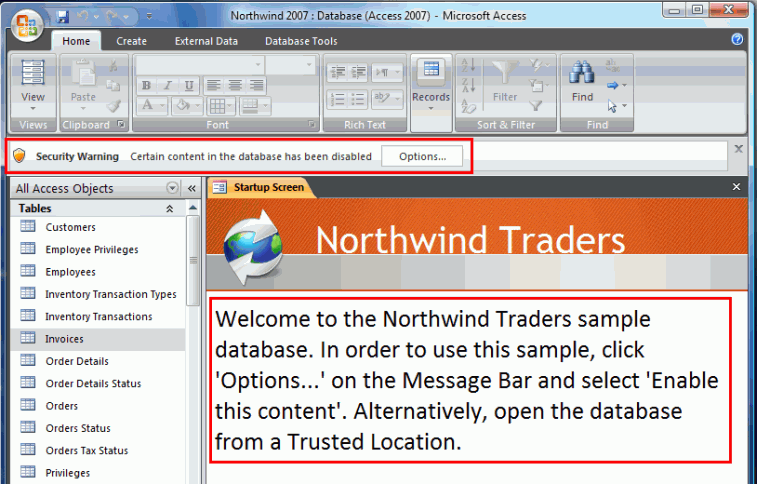Open the Clipboard group dialog launcher
Image resolution: width=757 pixels, height=484 pixels.
tap(121, 124)
